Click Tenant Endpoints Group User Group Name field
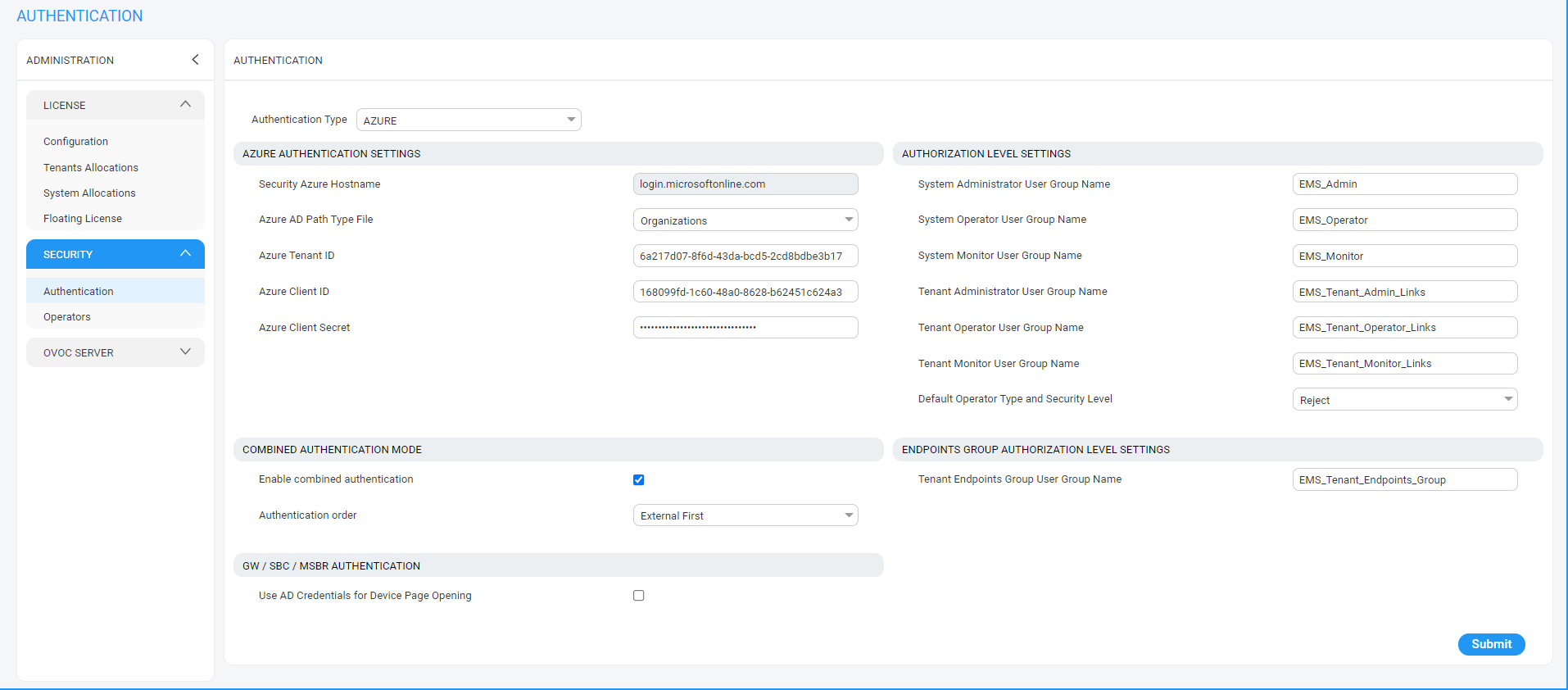1568x690 pixels. click(1404, 480)
